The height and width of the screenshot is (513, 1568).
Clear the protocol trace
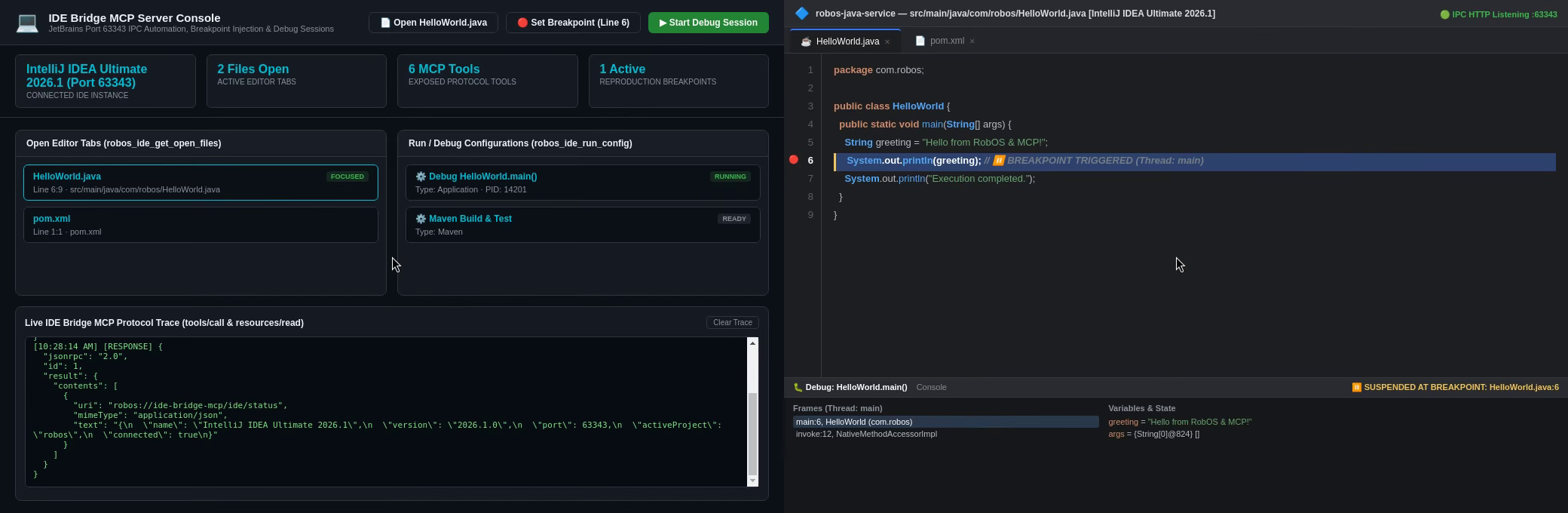733,322
